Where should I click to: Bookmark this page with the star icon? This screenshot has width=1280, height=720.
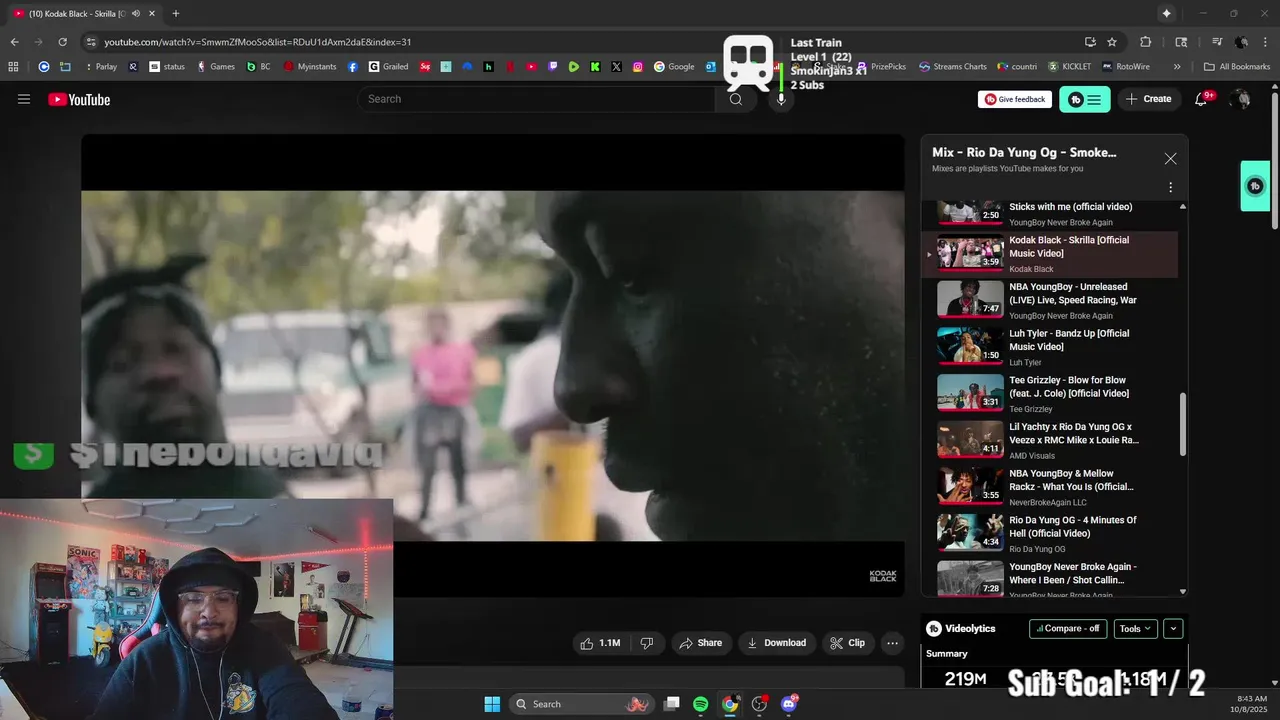[1112, 42]
